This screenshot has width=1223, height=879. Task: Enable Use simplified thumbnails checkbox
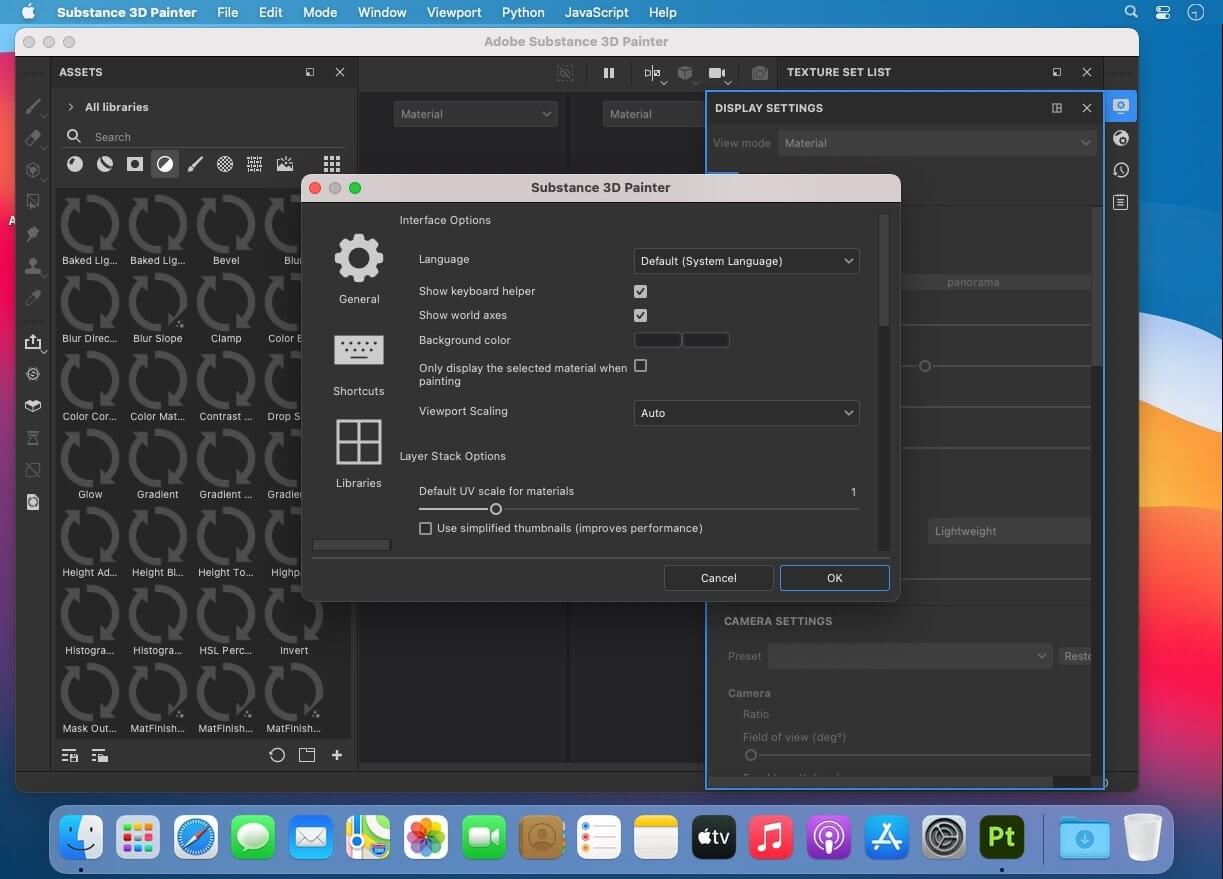pos(426,528)
